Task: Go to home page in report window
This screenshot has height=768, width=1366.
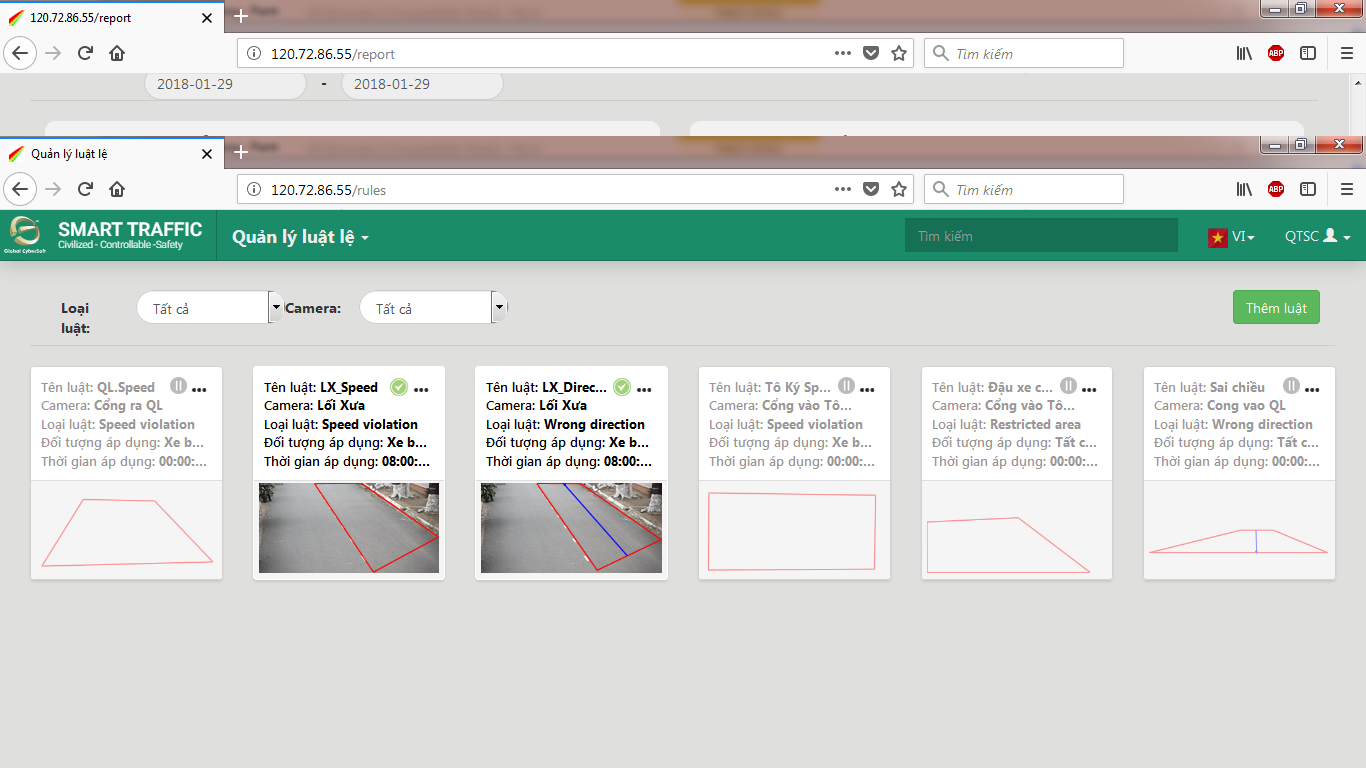Action: [117, 53]
